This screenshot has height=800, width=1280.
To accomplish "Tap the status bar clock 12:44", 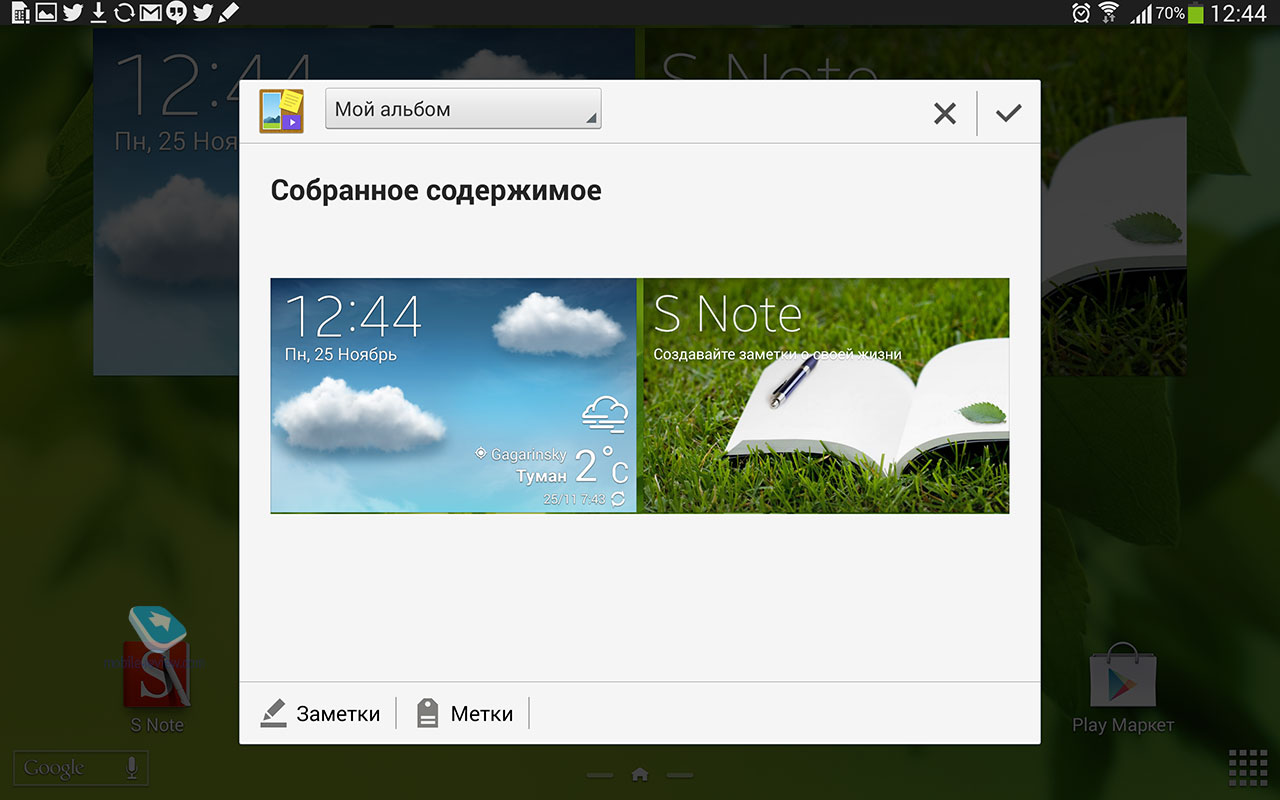I will pyautogui.click(x=1238, y=13).
